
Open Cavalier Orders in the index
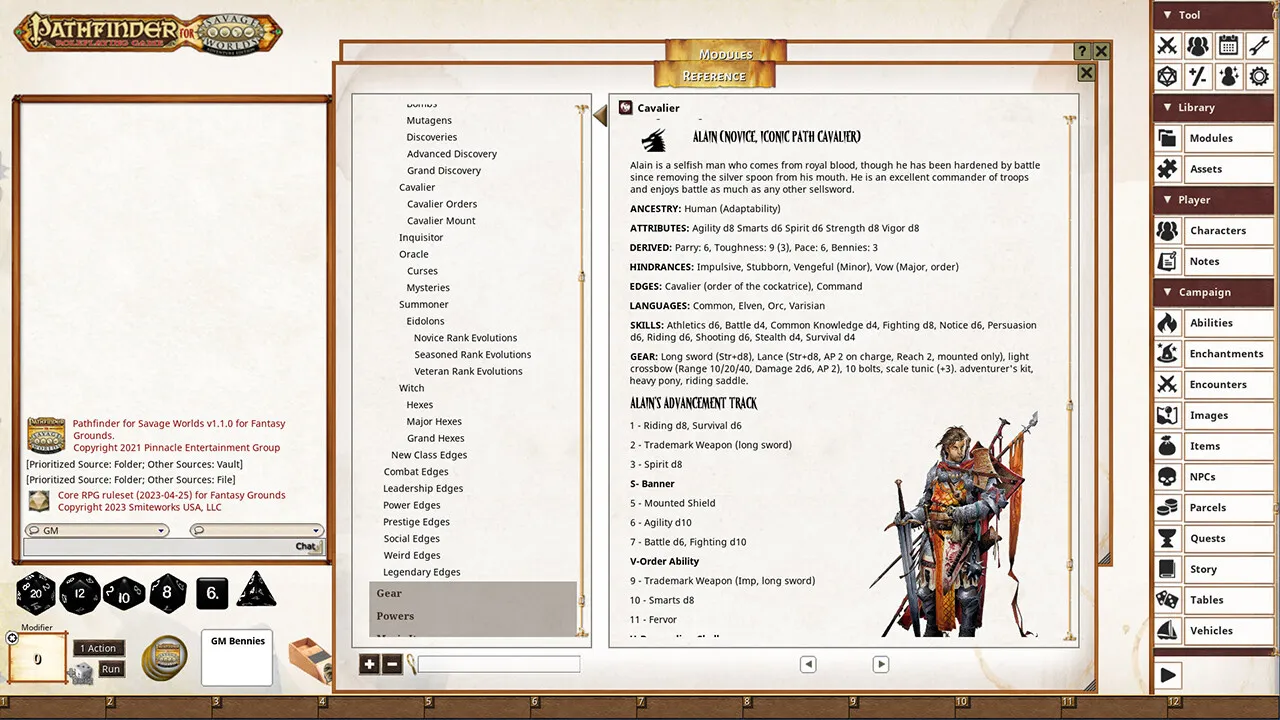pos(442,204)
